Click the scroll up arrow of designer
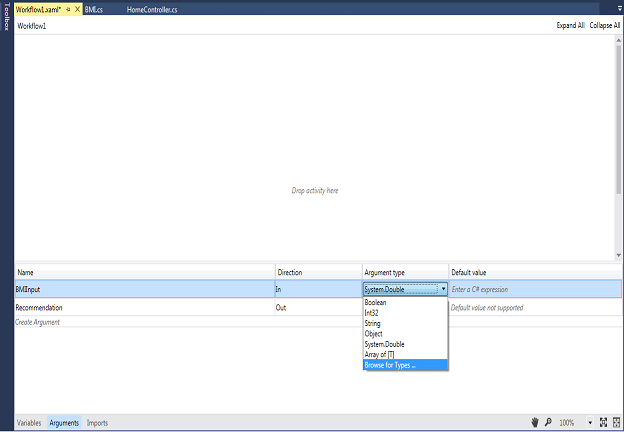This screenshot has height=432, width=624. click(618, 40)
